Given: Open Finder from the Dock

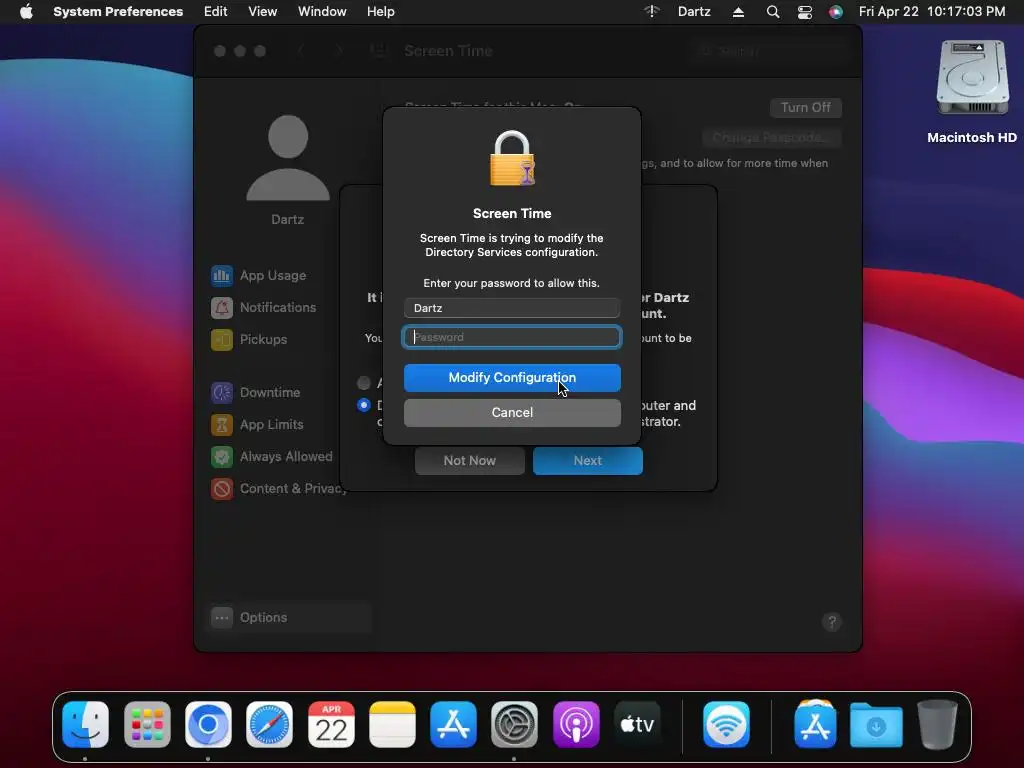Looking at the screenshot, I should pos(86,725).
